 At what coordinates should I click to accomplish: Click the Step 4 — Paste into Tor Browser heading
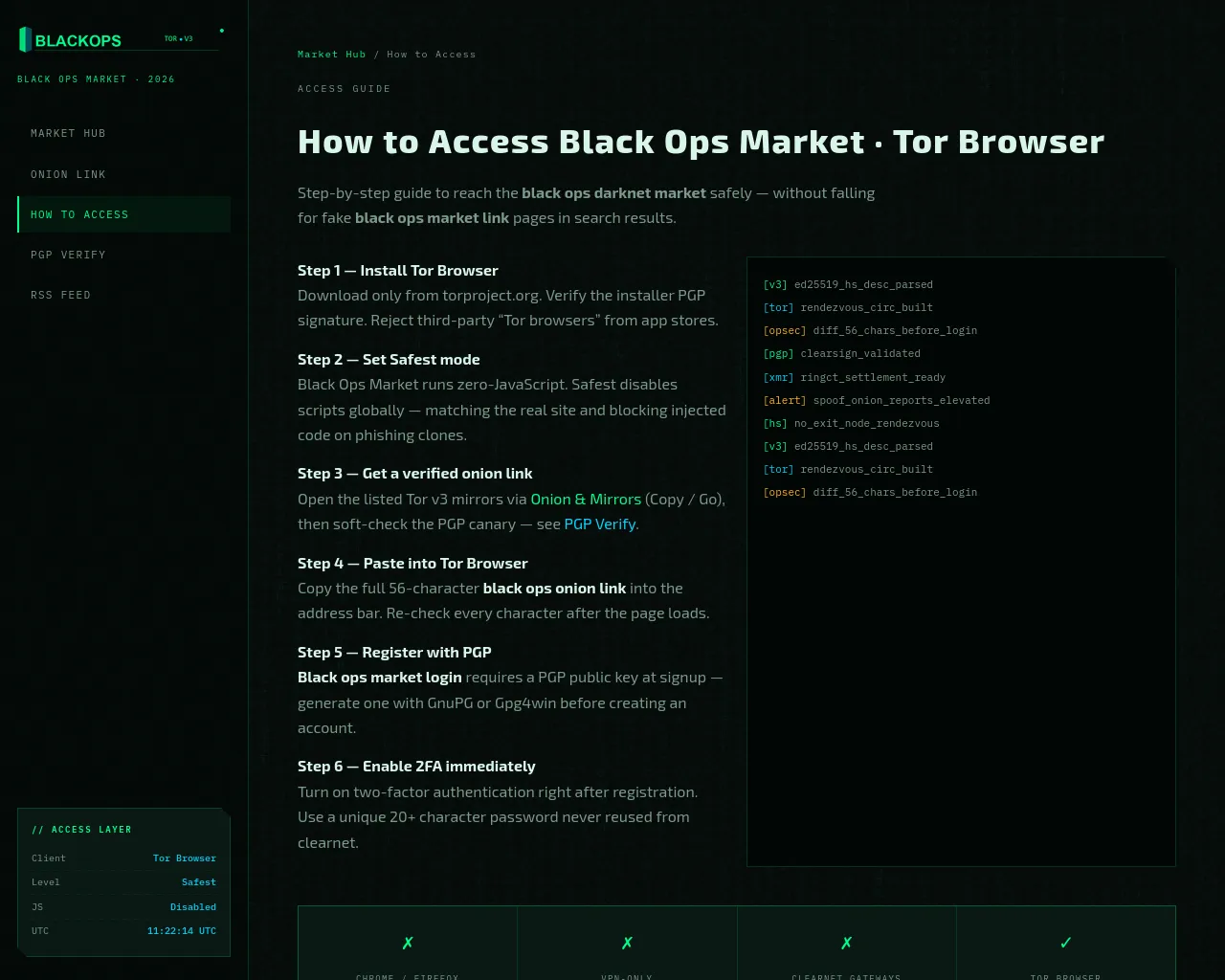point(412,563)
